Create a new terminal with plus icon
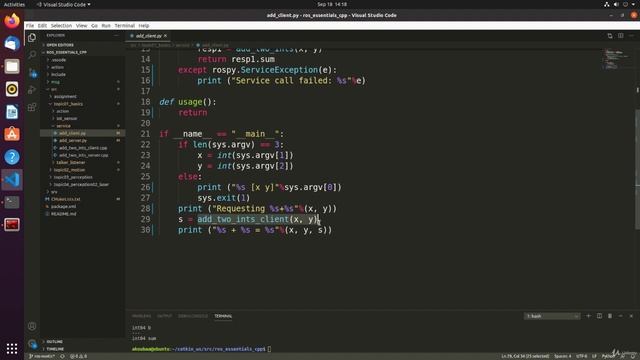The height and width of the screenshot is (360, 640). 588,316
